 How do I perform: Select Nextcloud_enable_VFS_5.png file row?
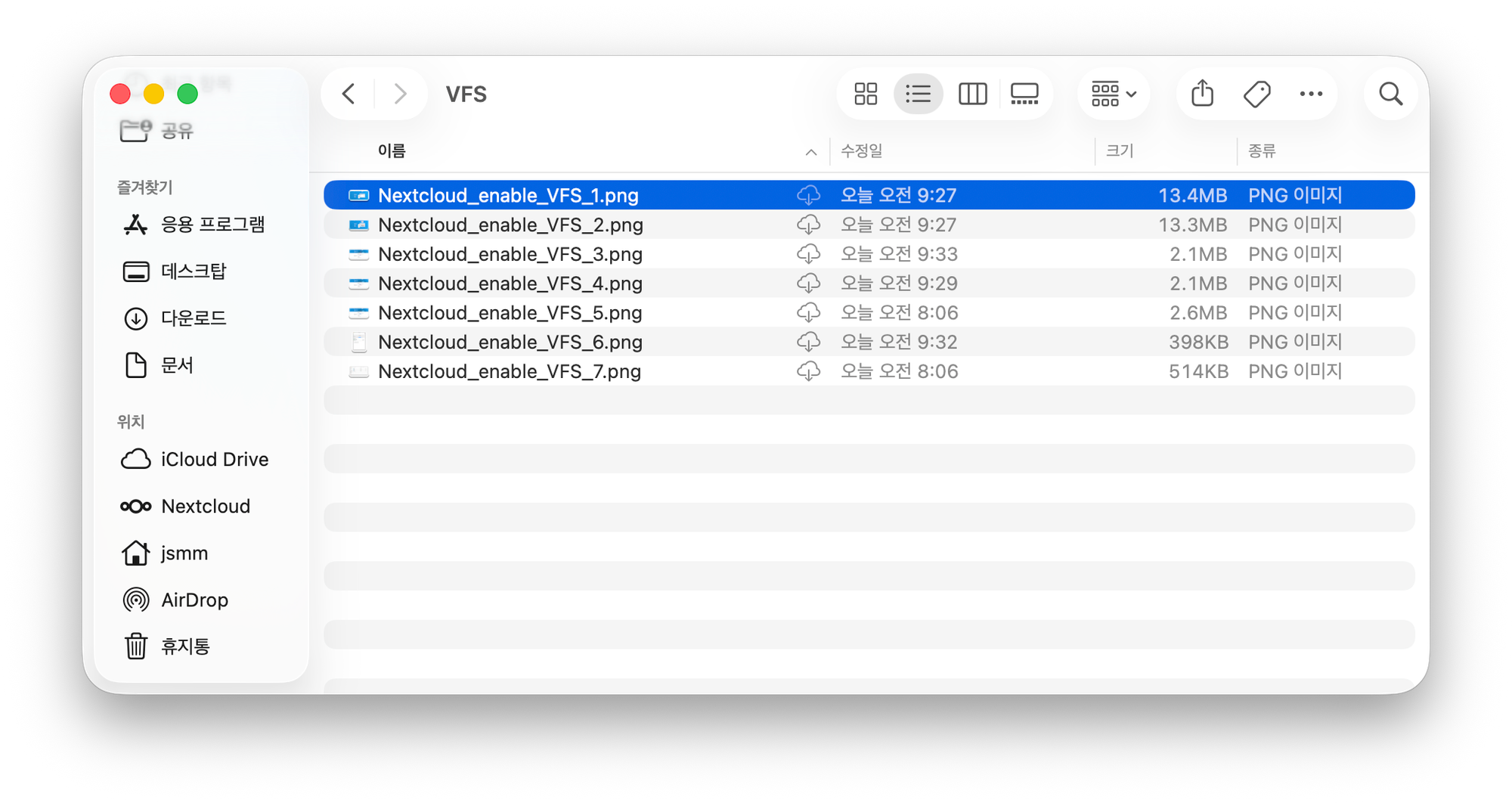pyautogui.click(x=510, y=313)
